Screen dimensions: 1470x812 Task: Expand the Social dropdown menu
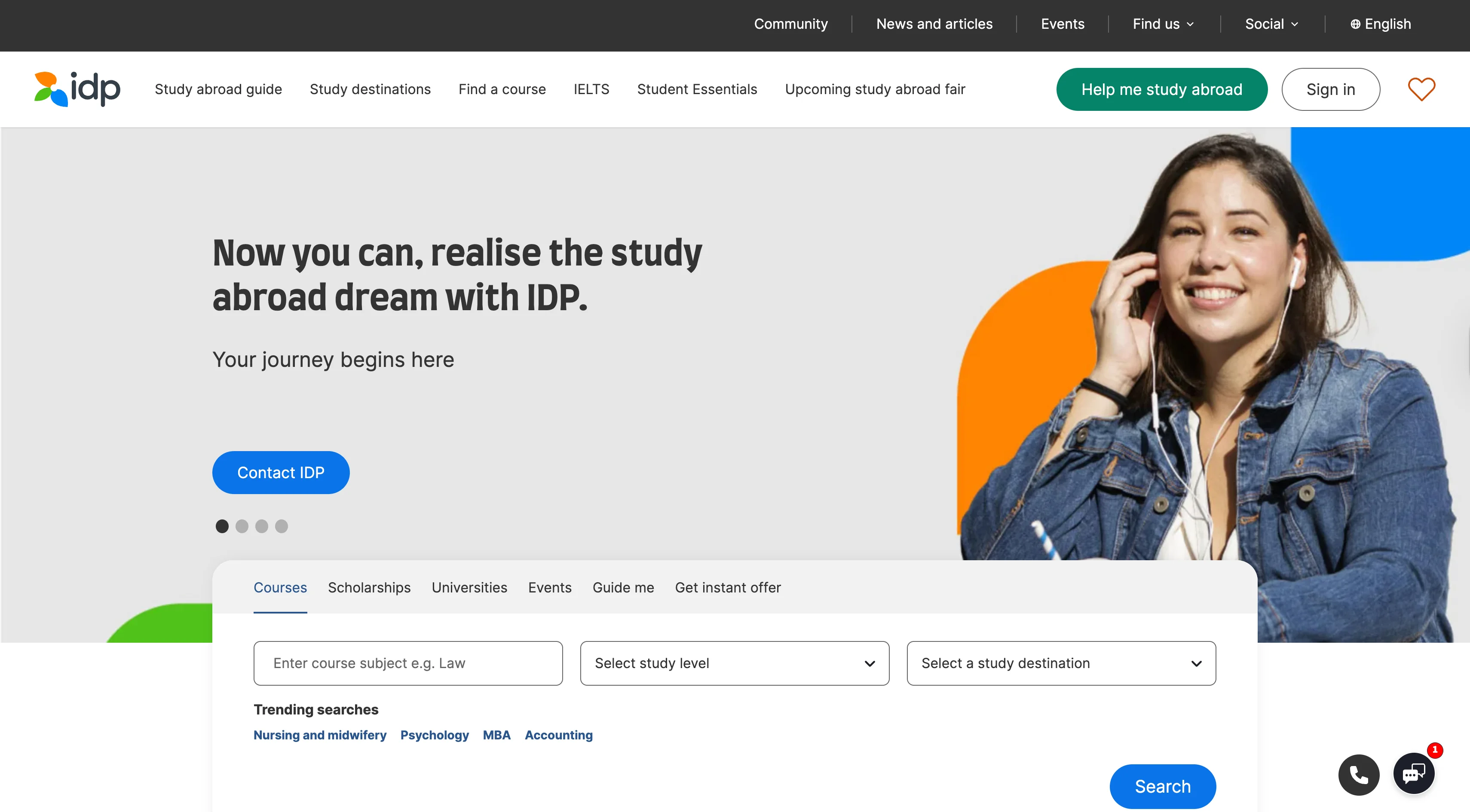[1271, 24]
